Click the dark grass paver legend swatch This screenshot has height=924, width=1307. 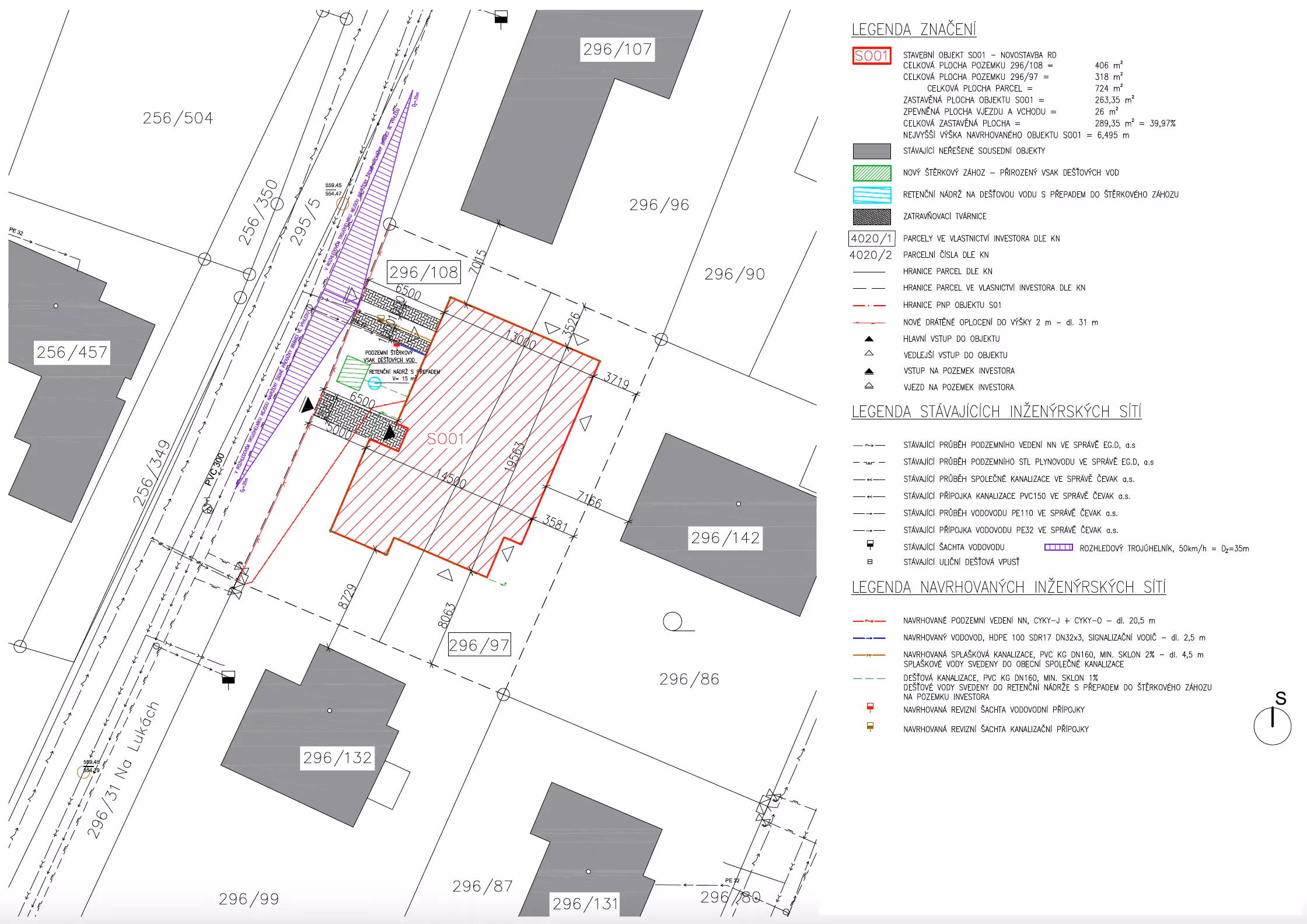click(x=872, y=216)
